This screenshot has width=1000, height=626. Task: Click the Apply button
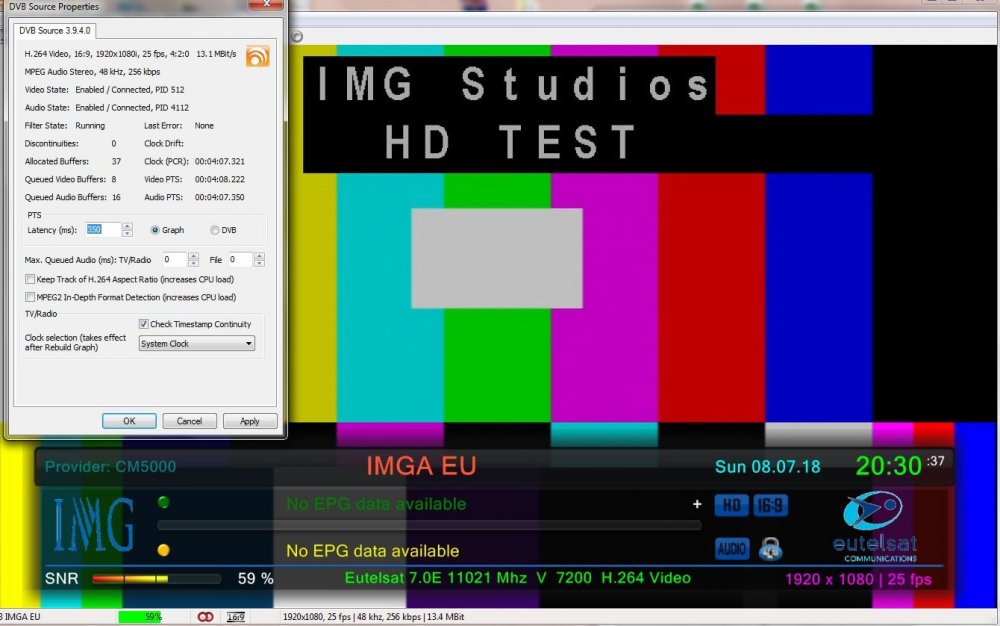(250, 421)
